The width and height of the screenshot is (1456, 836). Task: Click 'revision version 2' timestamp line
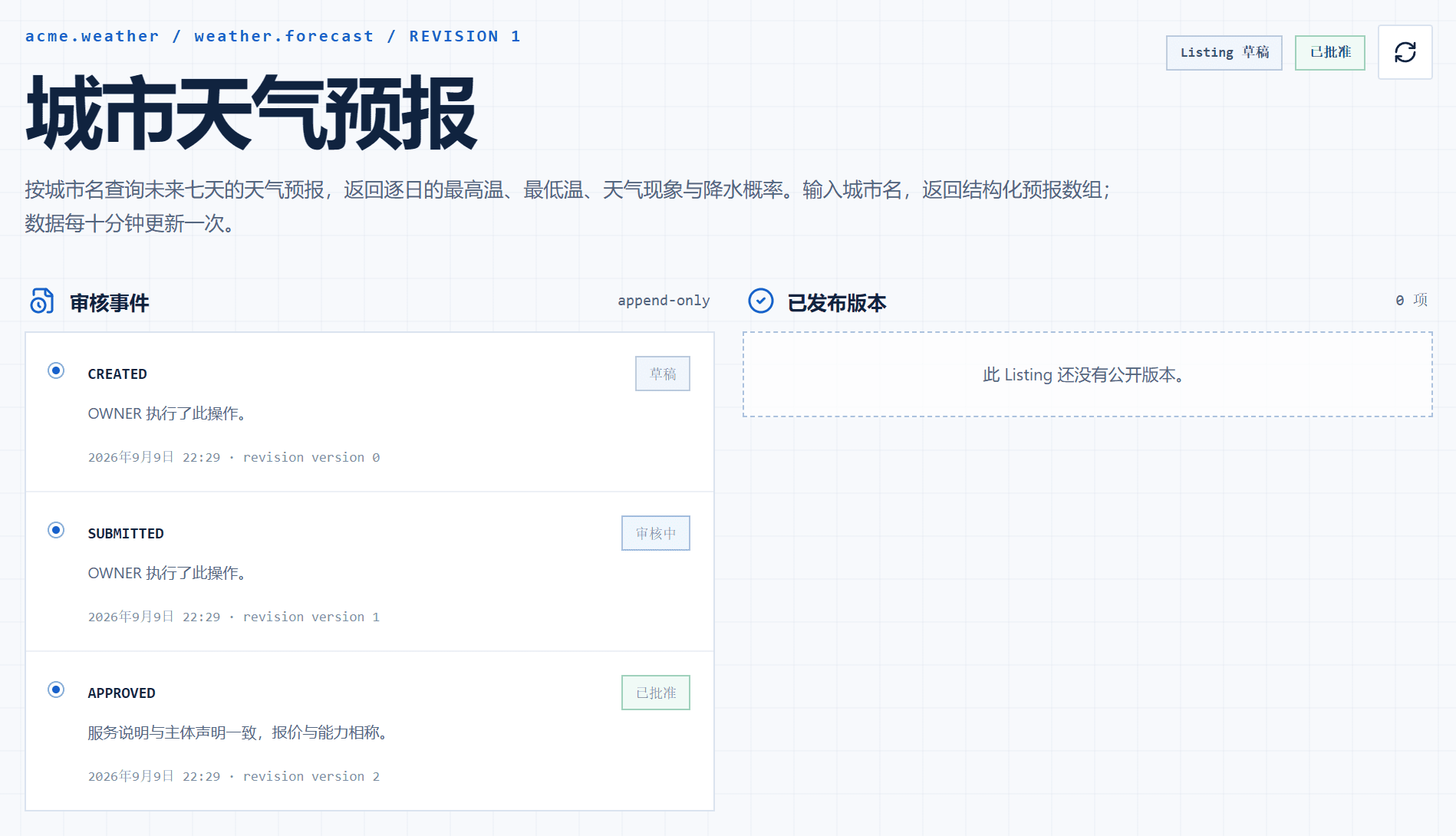(234, 776)
